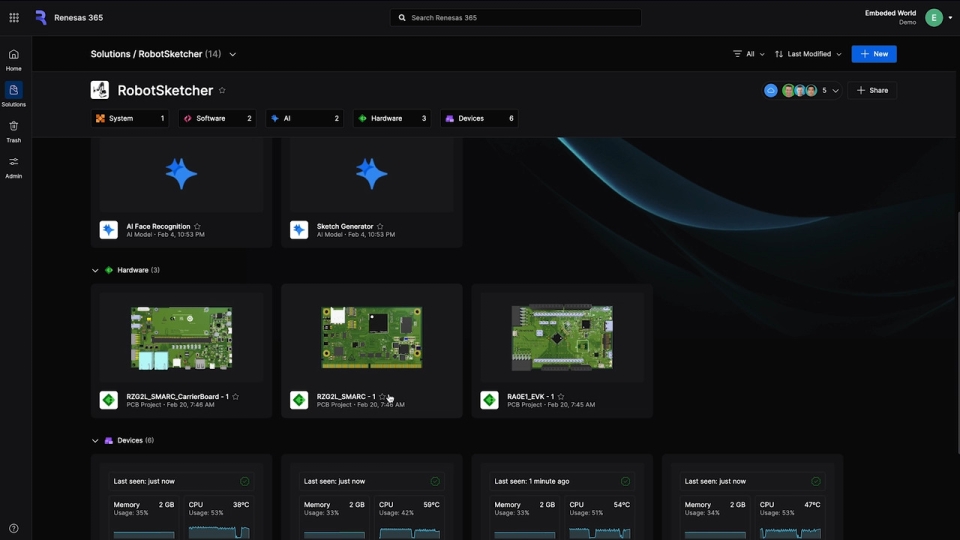Viewport: 960px width, 540px height.
Task: Go to Home in sidebar
Action: [14, 59]
